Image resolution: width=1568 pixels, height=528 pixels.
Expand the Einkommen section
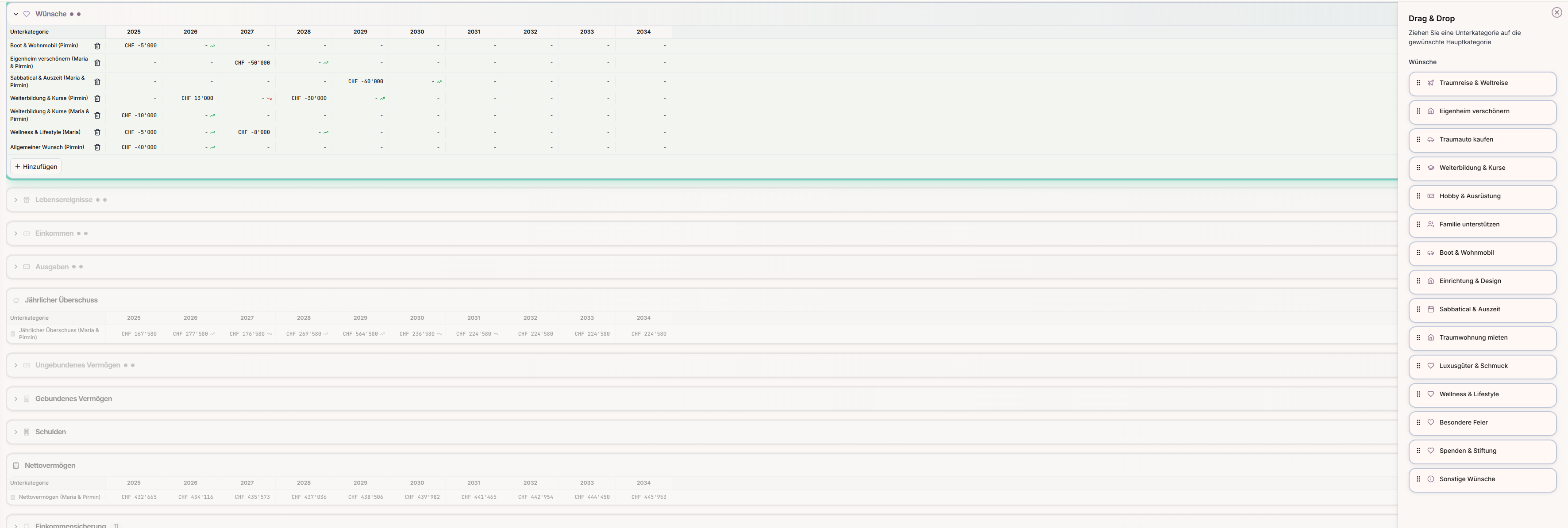[16, 233]
